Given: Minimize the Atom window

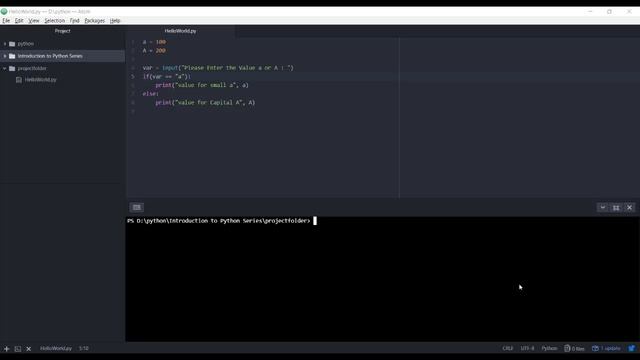Looking at the screenshot, I should 590,11.
